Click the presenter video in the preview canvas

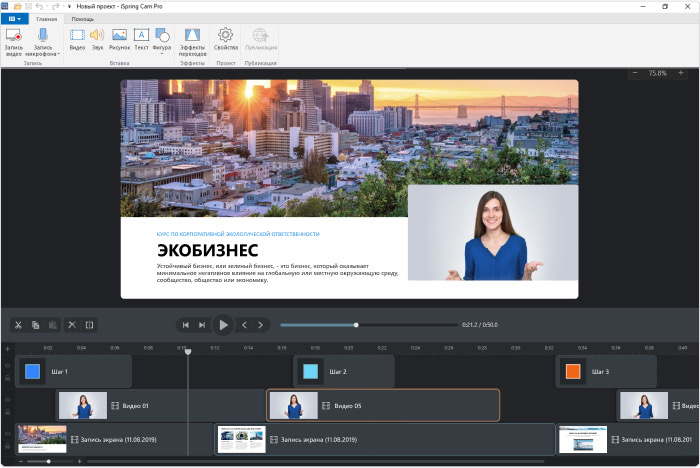coord(493,233)
